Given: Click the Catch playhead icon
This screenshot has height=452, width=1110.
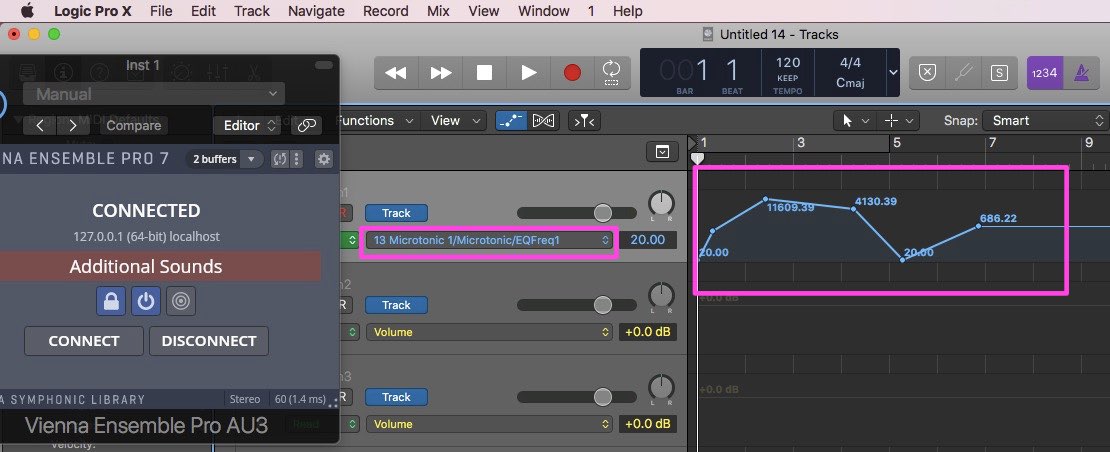Looking at the screenshot, I should [x=585, y=121].
